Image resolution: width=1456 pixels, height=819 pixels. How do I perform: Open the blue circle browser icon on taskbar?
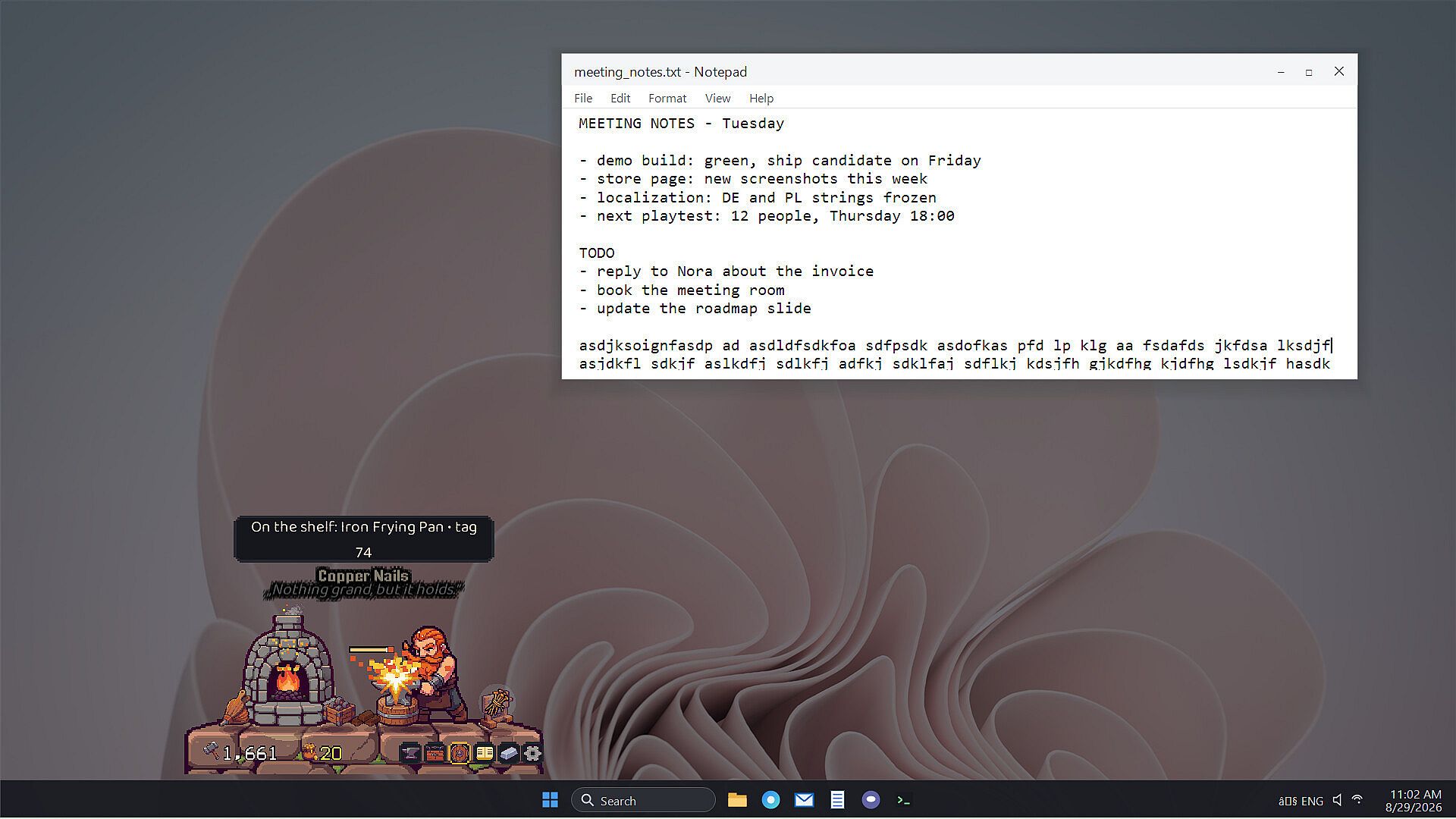tap(770, 800)
